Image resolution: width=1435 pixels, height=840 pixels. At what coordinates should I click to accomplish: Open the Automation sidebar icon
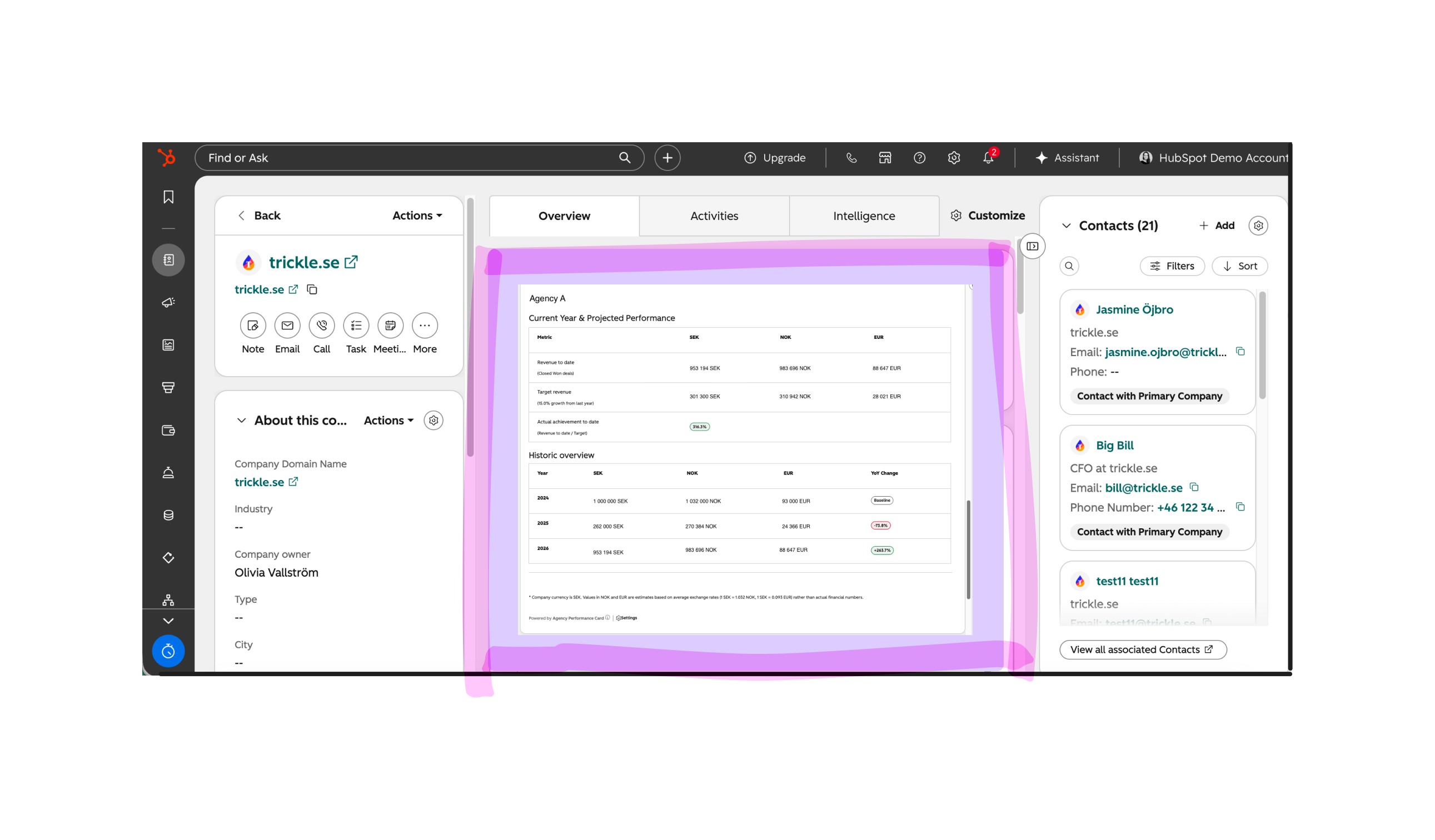pyautogui.click(x=168, y=558)
